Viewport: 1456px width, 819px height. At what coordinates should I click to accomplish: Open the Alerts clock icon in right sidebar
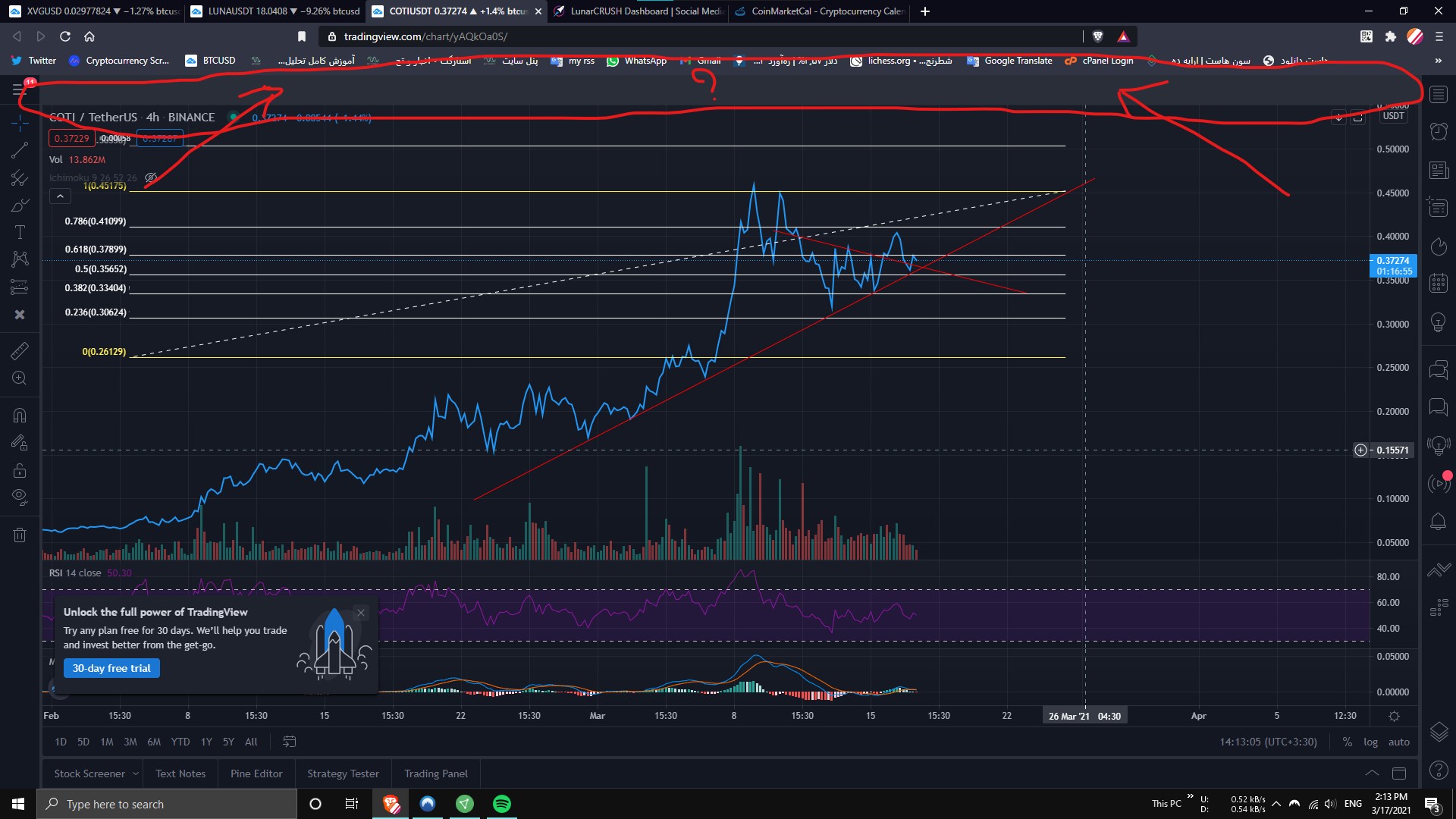coord(1439,131)
